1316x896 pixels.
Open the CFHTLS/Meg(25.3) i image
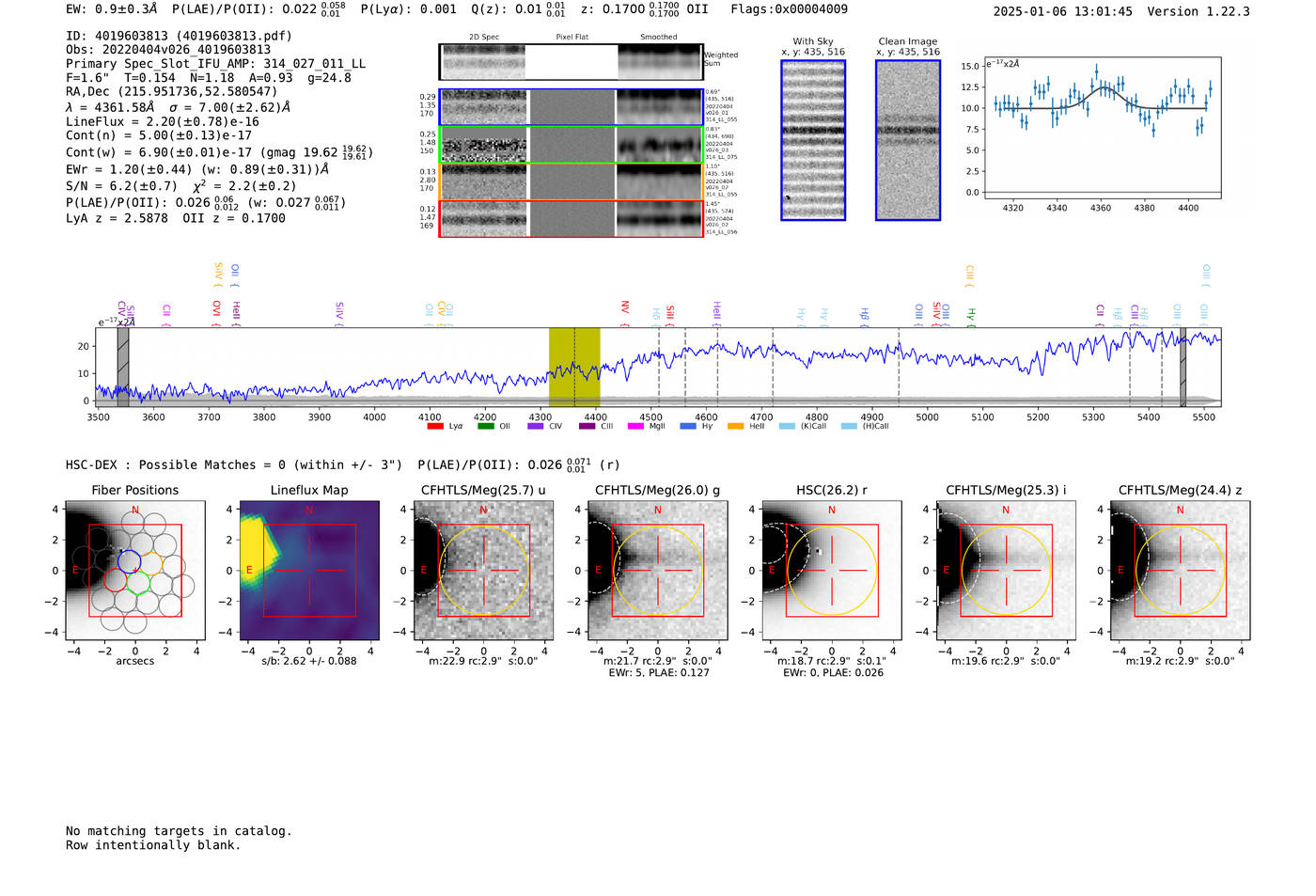pos(1006,571)
